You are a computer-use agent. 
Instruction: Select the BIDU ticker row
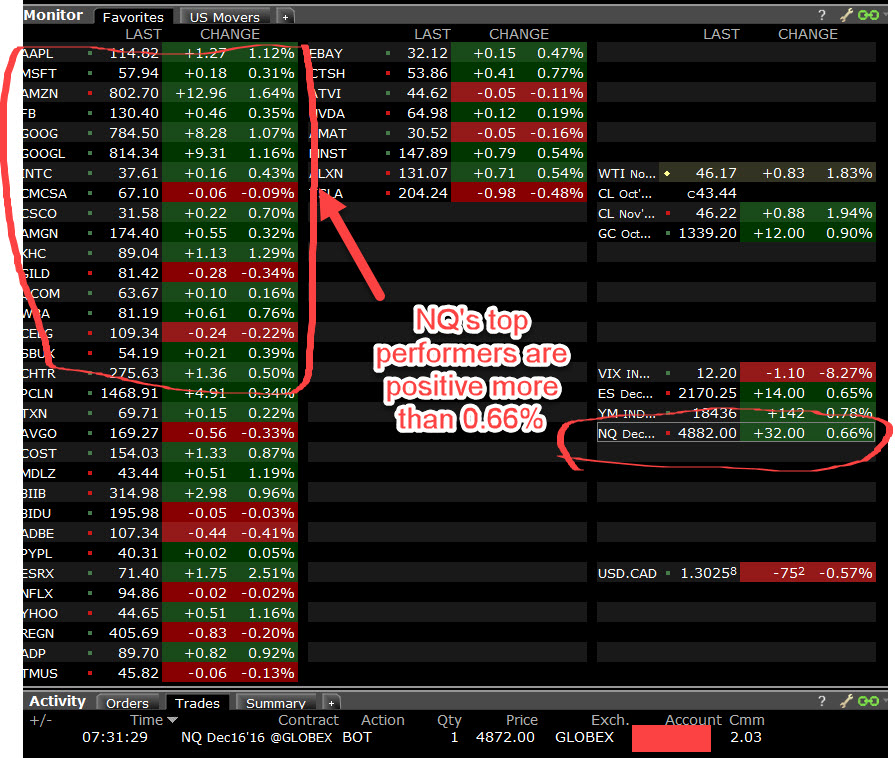click(x=160, y=513)
